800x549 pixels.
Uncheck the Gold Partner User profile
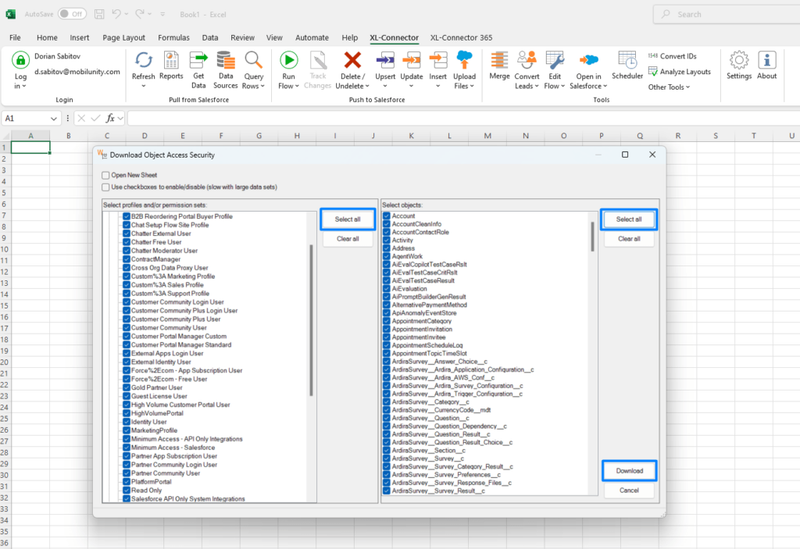coord(127,387)
